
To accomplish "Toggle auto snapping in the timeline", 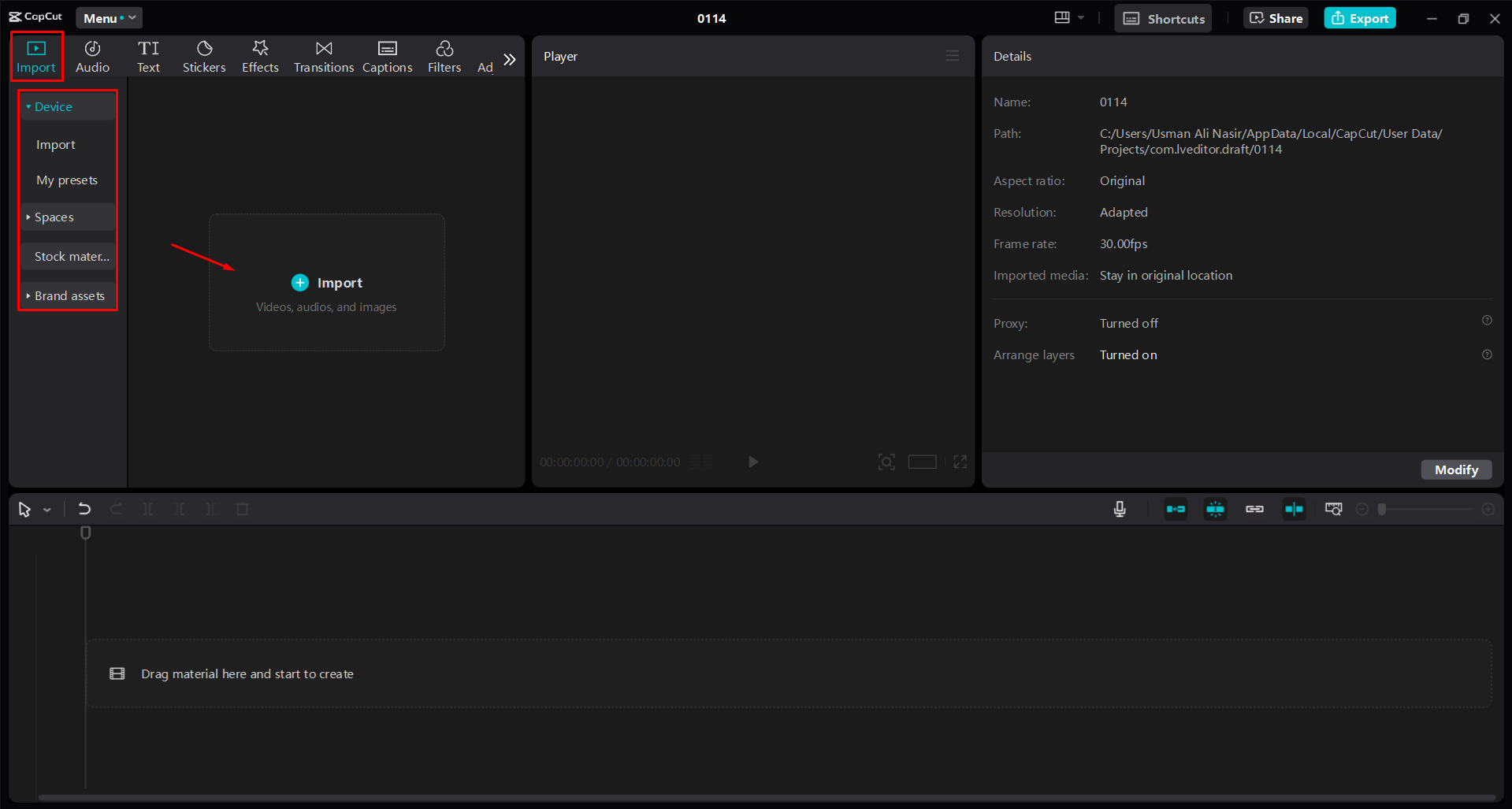I will 1215,510.
